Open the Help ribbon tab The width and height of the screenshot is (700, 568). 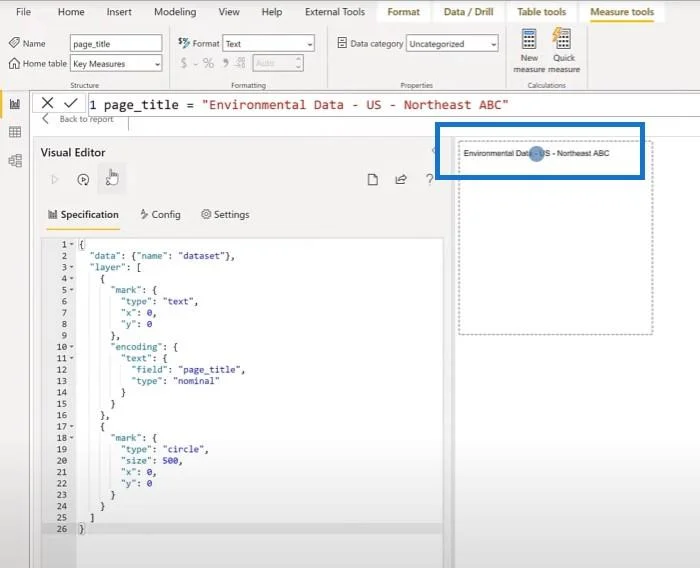[x=271, y=12]
